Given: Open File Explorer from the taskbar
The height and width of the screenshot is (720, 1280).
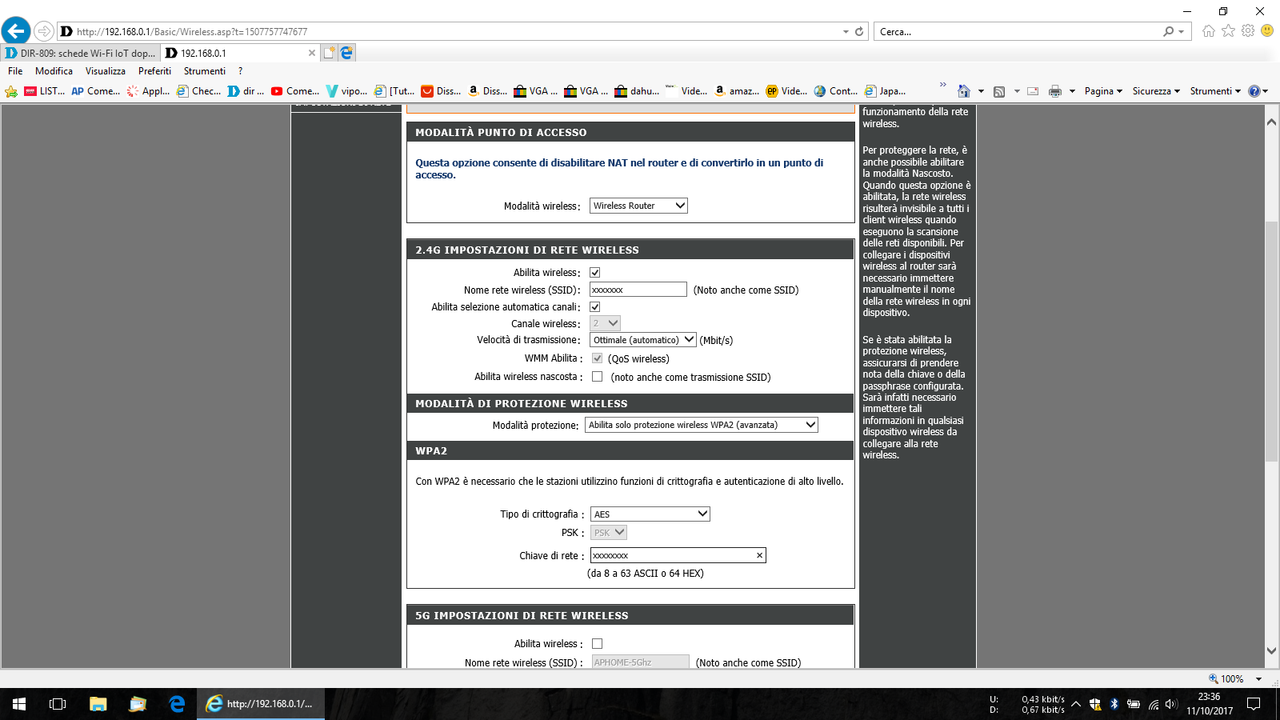Looking at the screenshot, I should click(x=97, y=704).
